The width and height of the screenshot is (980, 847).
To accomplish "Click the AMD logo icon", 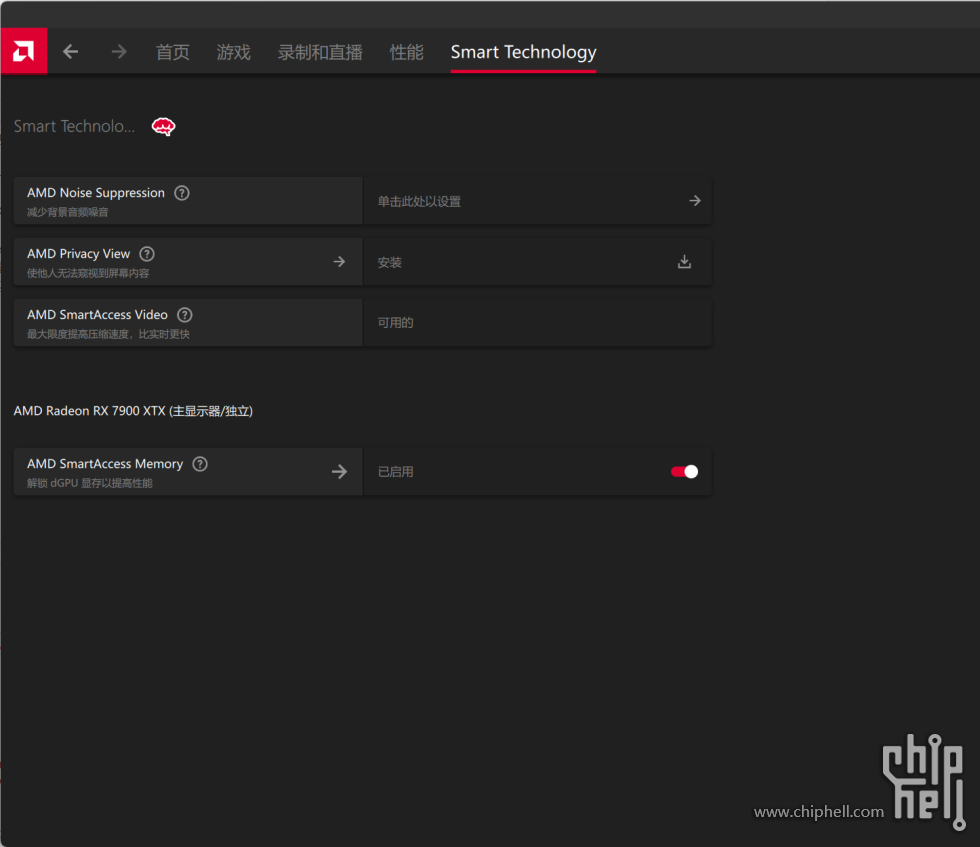I will 24,51.
